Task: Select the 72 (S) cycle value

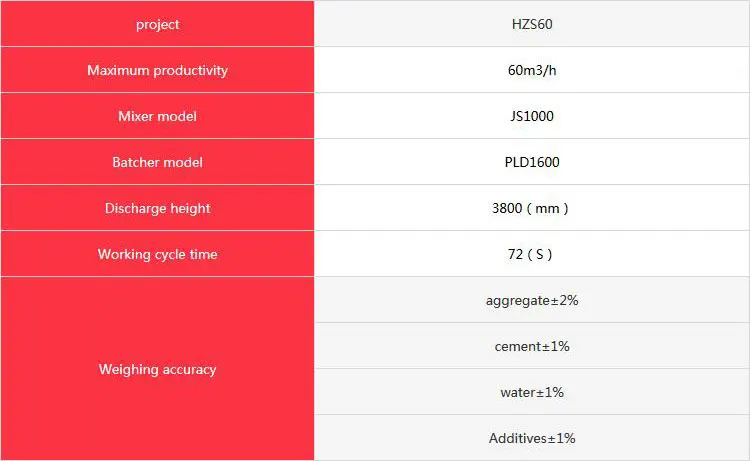Action: [x=531, y=254]
